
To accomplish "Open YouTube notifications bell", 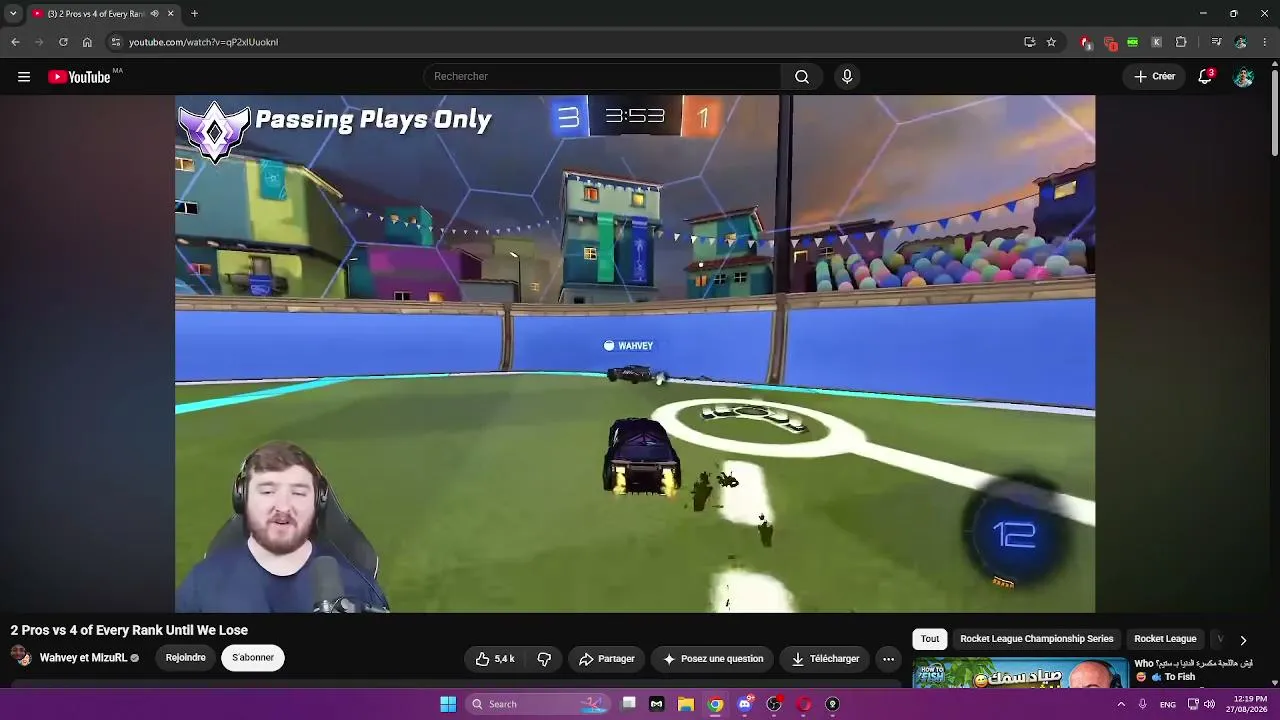I will click(1205, 77).
